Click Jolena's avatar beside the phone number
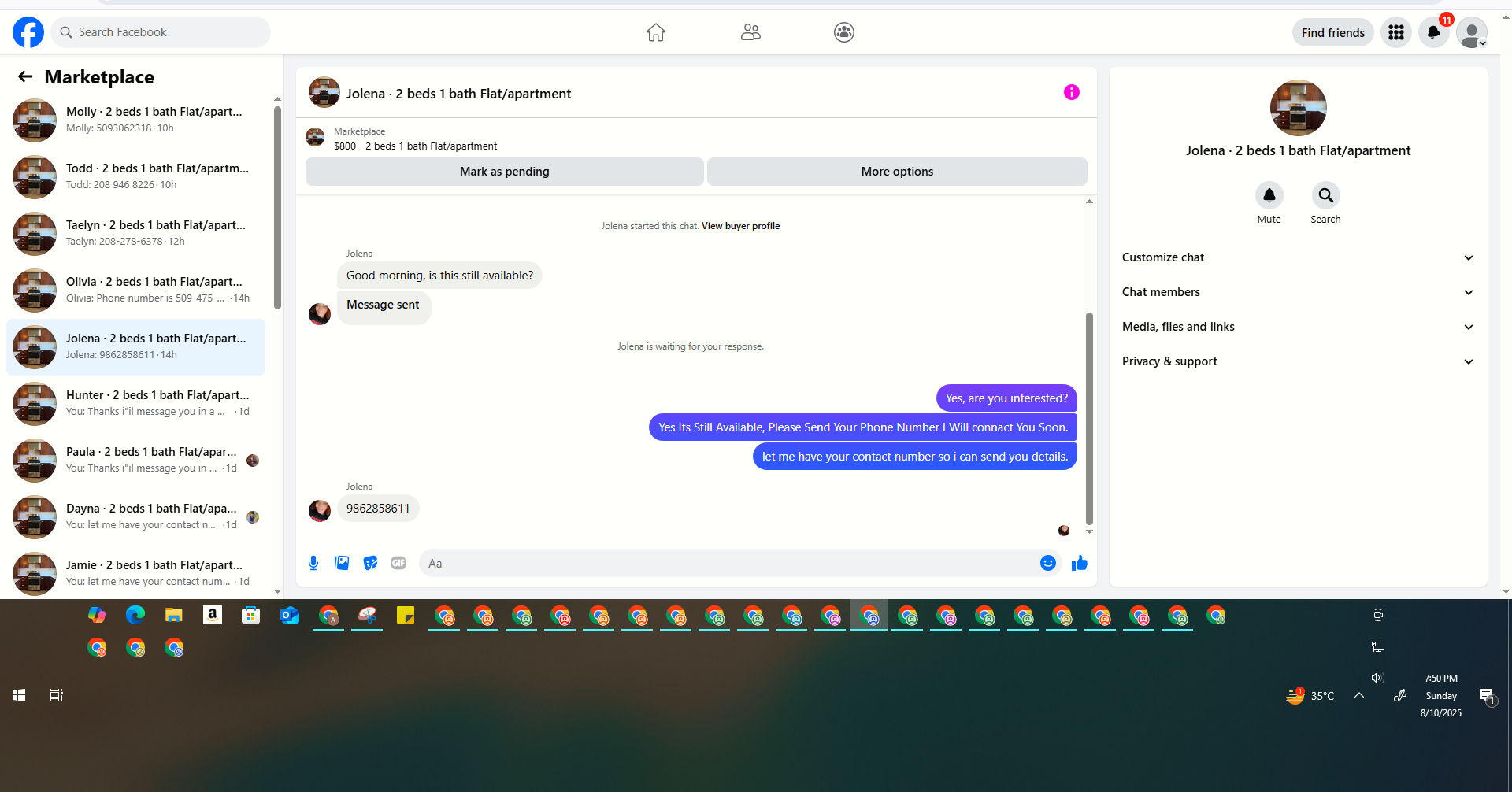 320,510
